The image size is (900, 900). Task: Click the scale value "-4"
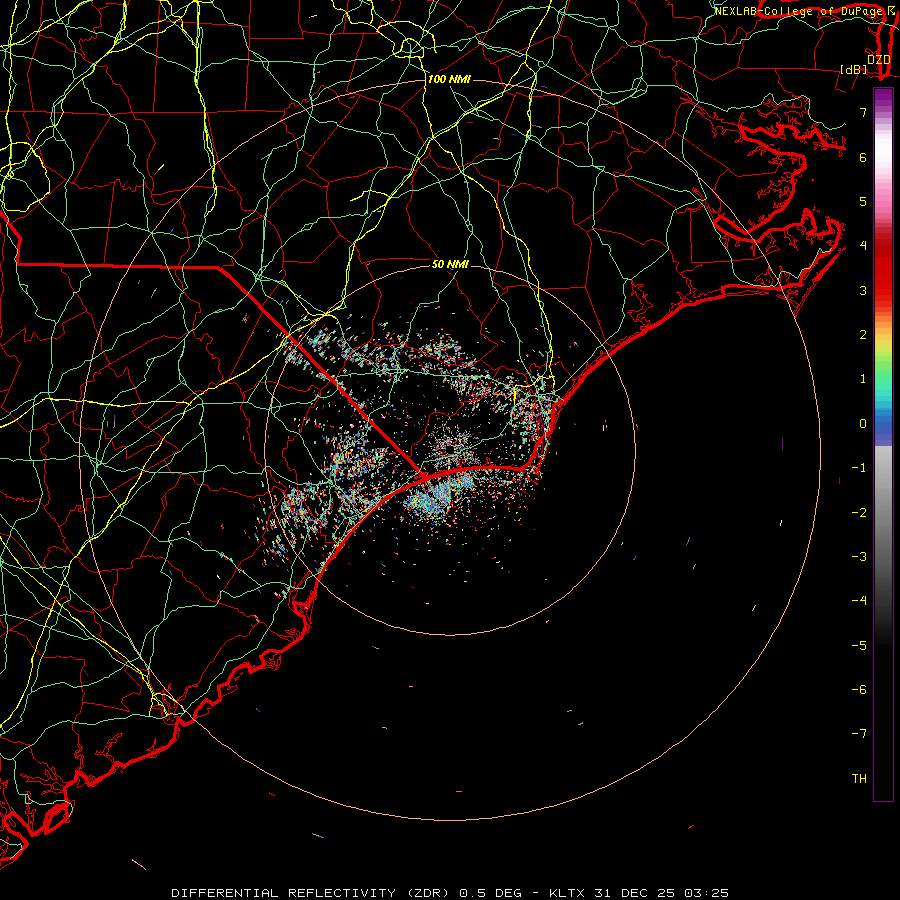tap(859, 601)
